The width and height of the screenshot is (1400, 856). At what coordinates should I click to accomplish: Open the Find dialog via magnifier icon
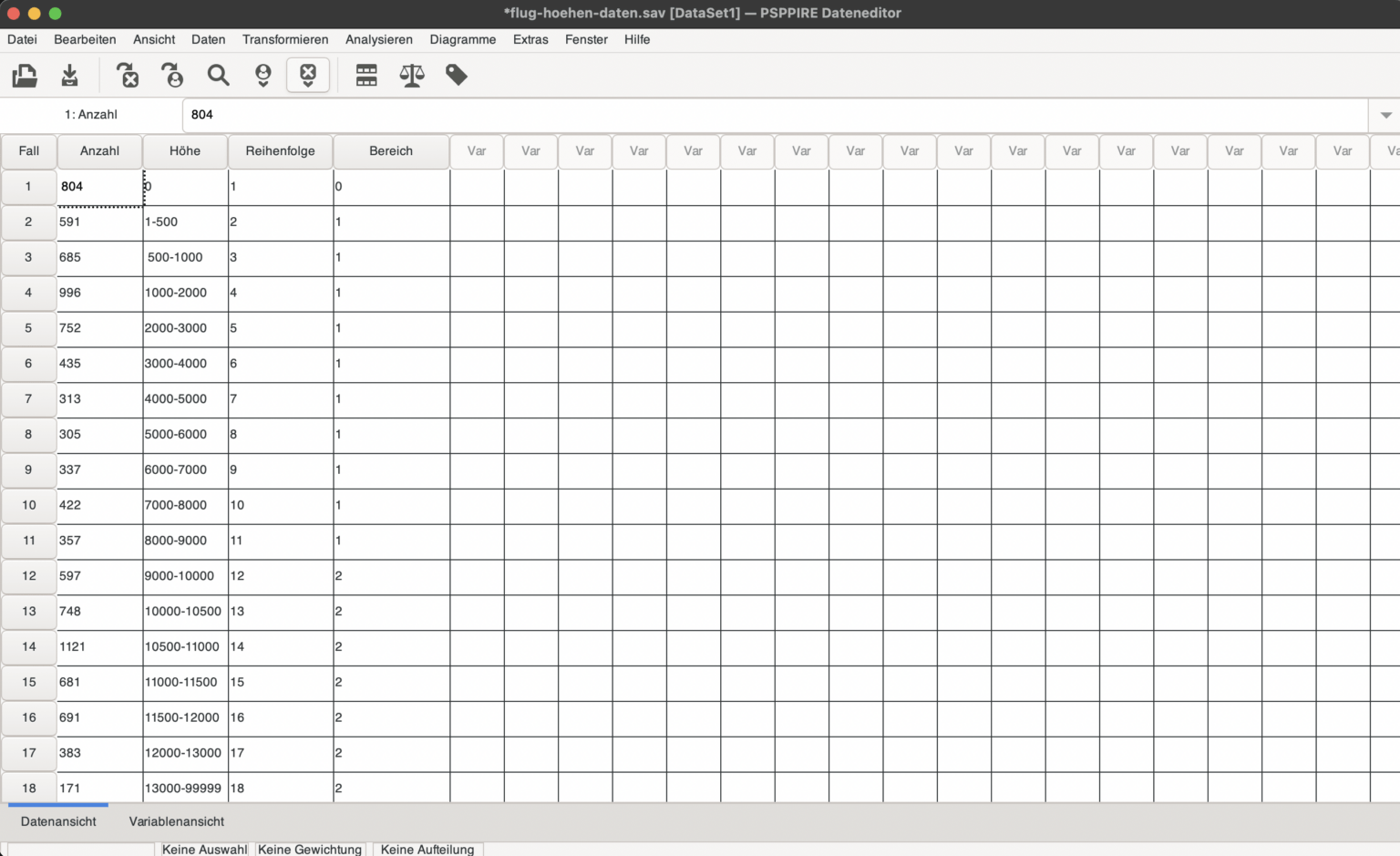click(219, 76)
